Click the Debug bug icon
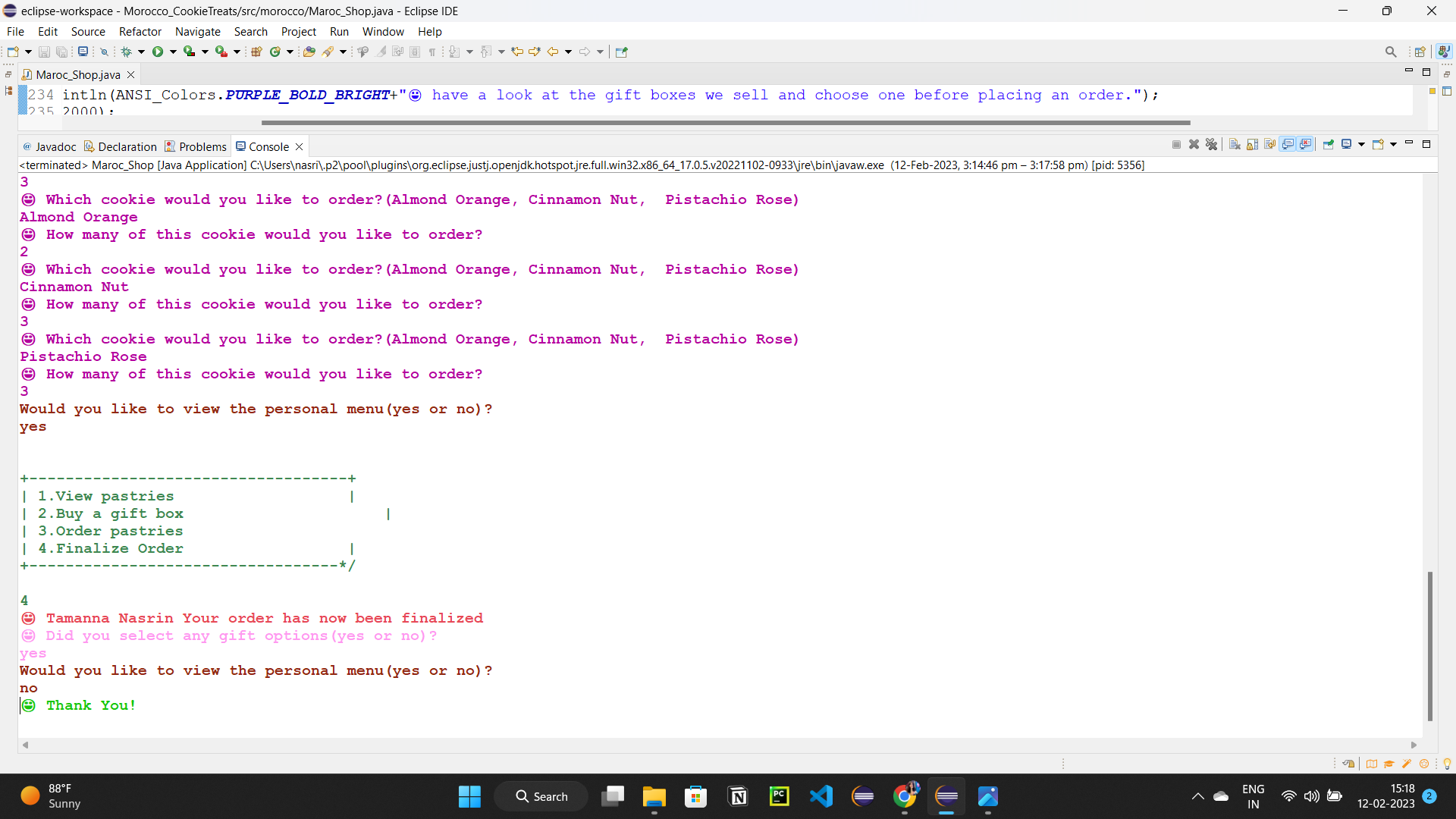 click(126, 52)
